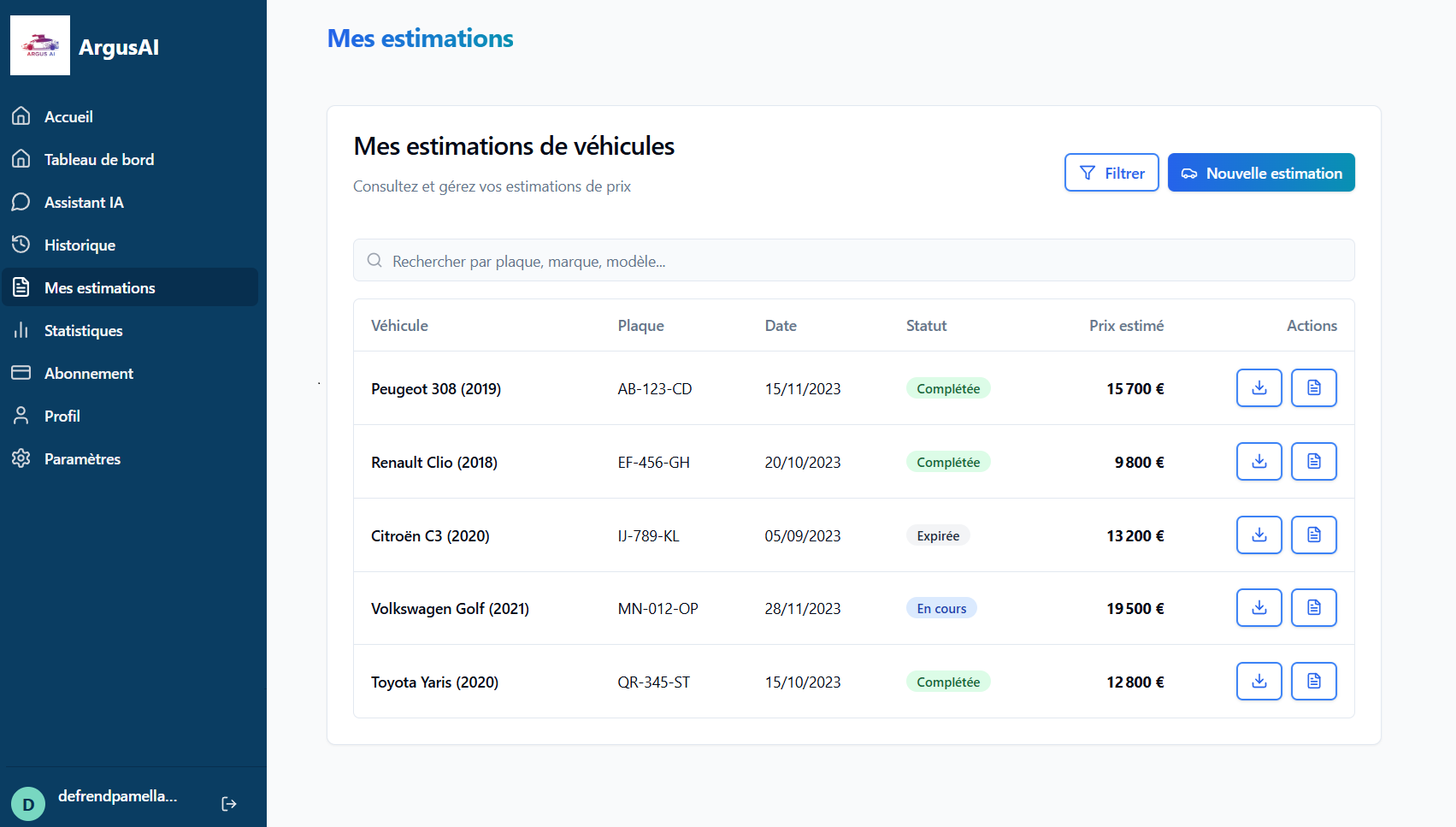Select the Citroën C3 (2020) row name

(x=430, y=535)
